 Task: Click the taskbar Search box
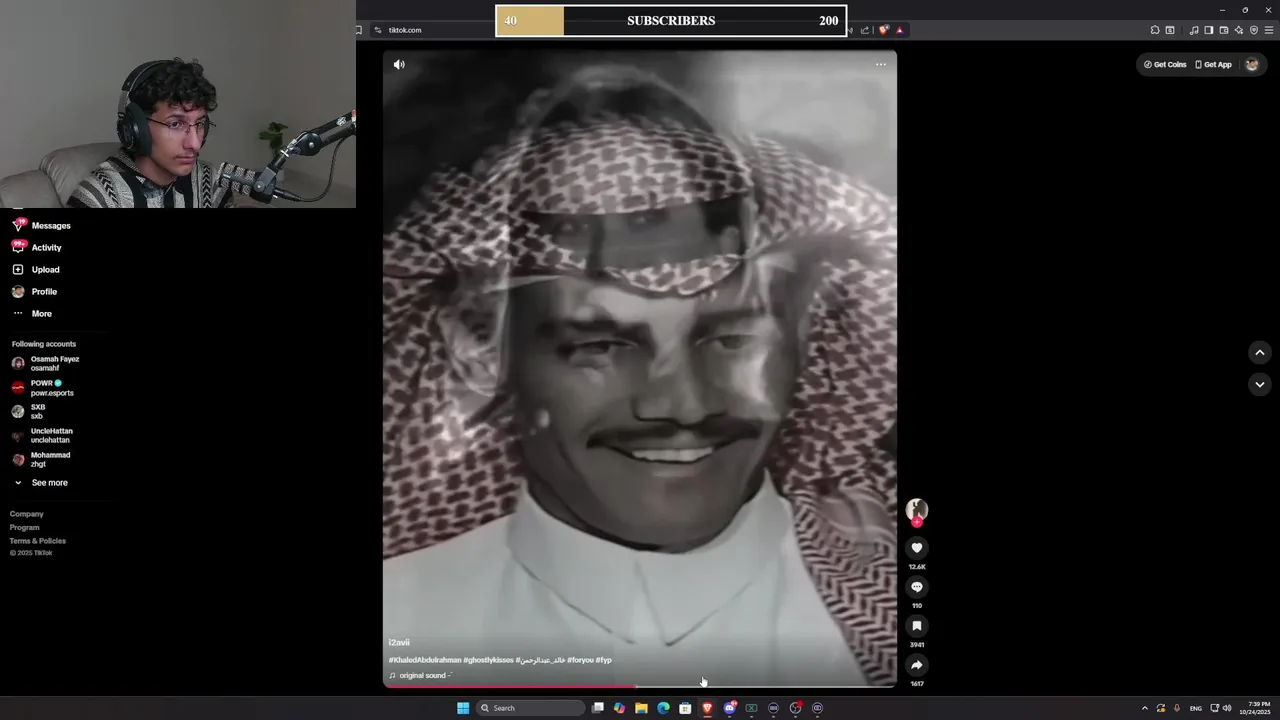(x=530, y=708)
